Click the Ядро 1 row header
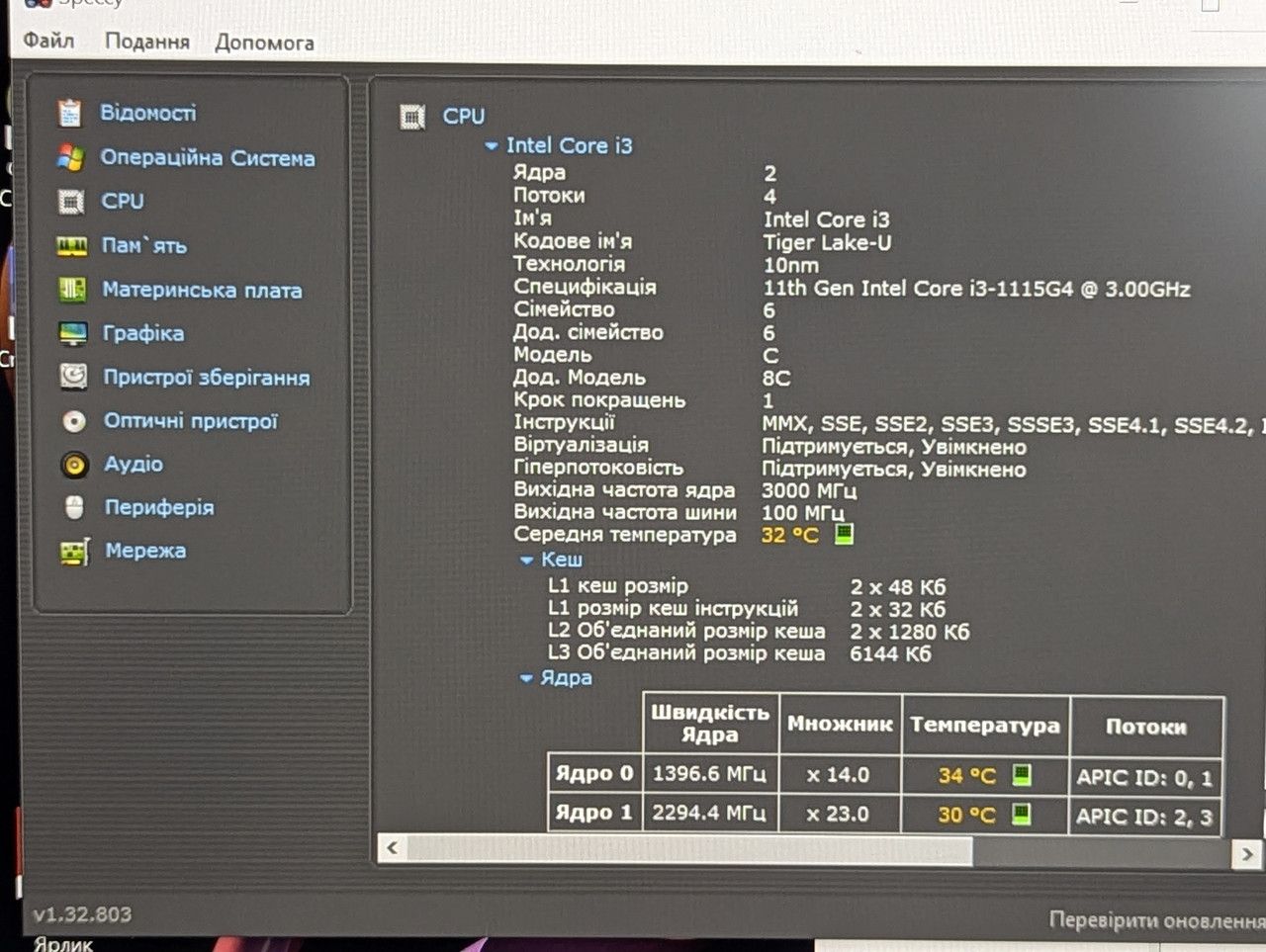 click(x=593, y=813)
